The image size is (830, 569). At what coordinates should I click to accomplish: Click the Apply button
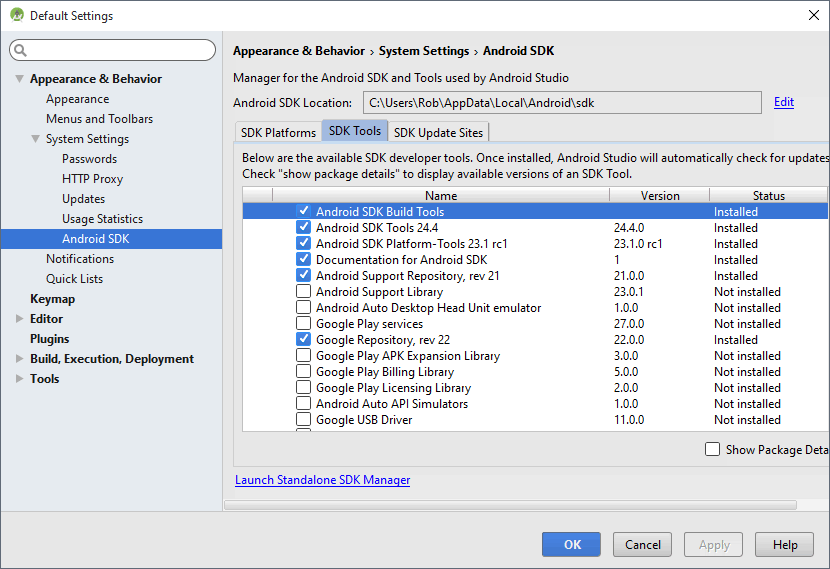click(713, 545)
